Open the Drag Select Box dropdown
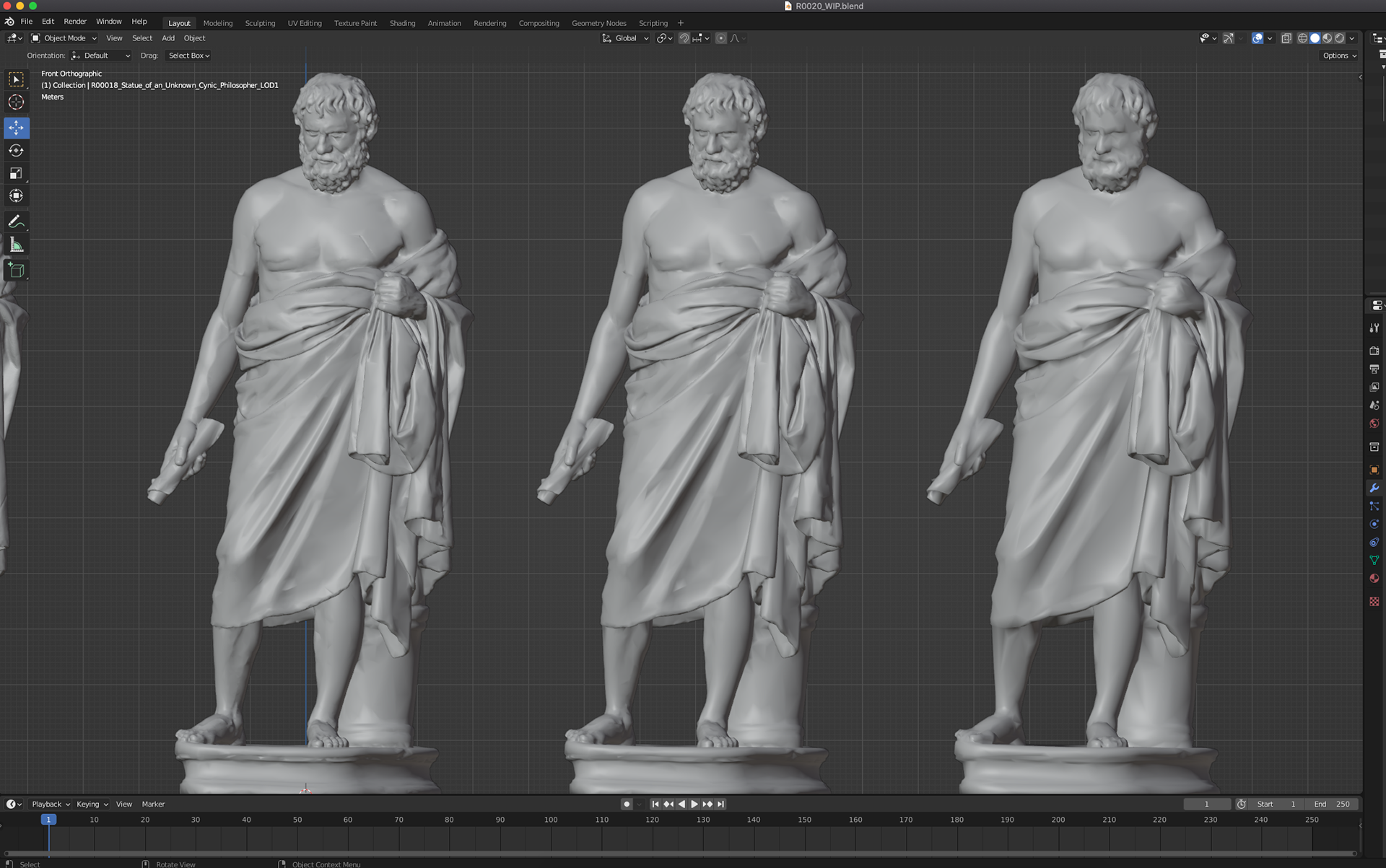Viewport: 1386px width, 868px height. [188, 56]
